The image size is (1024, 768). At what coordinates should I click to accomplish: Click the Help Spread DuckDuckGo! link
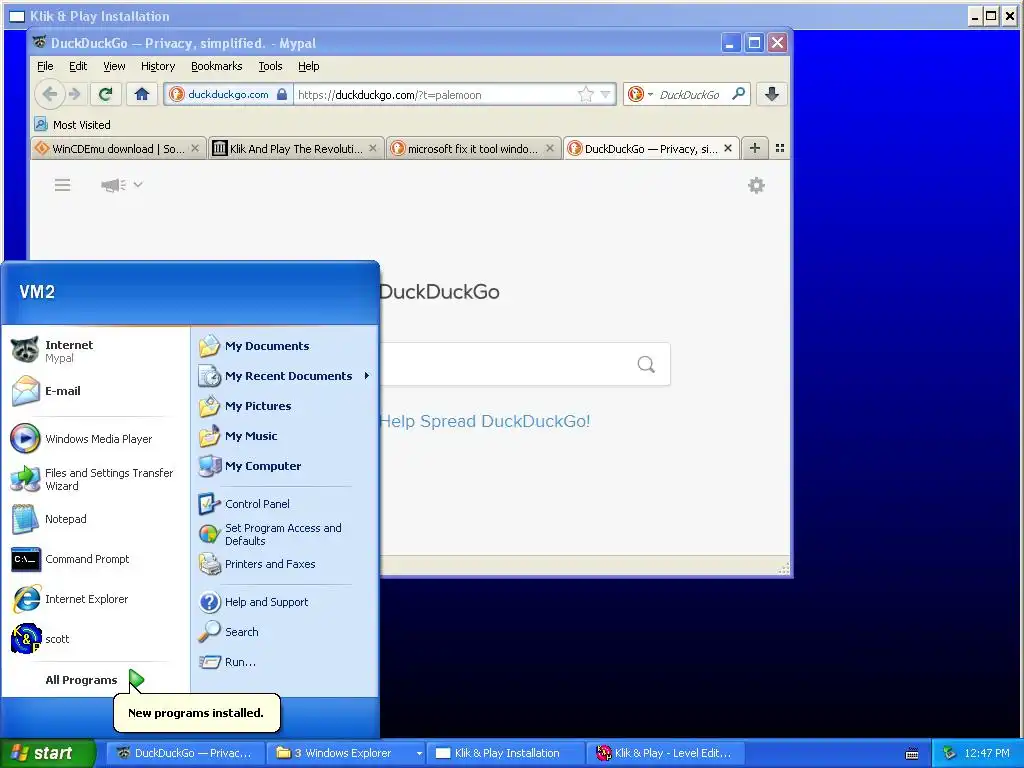485,421
